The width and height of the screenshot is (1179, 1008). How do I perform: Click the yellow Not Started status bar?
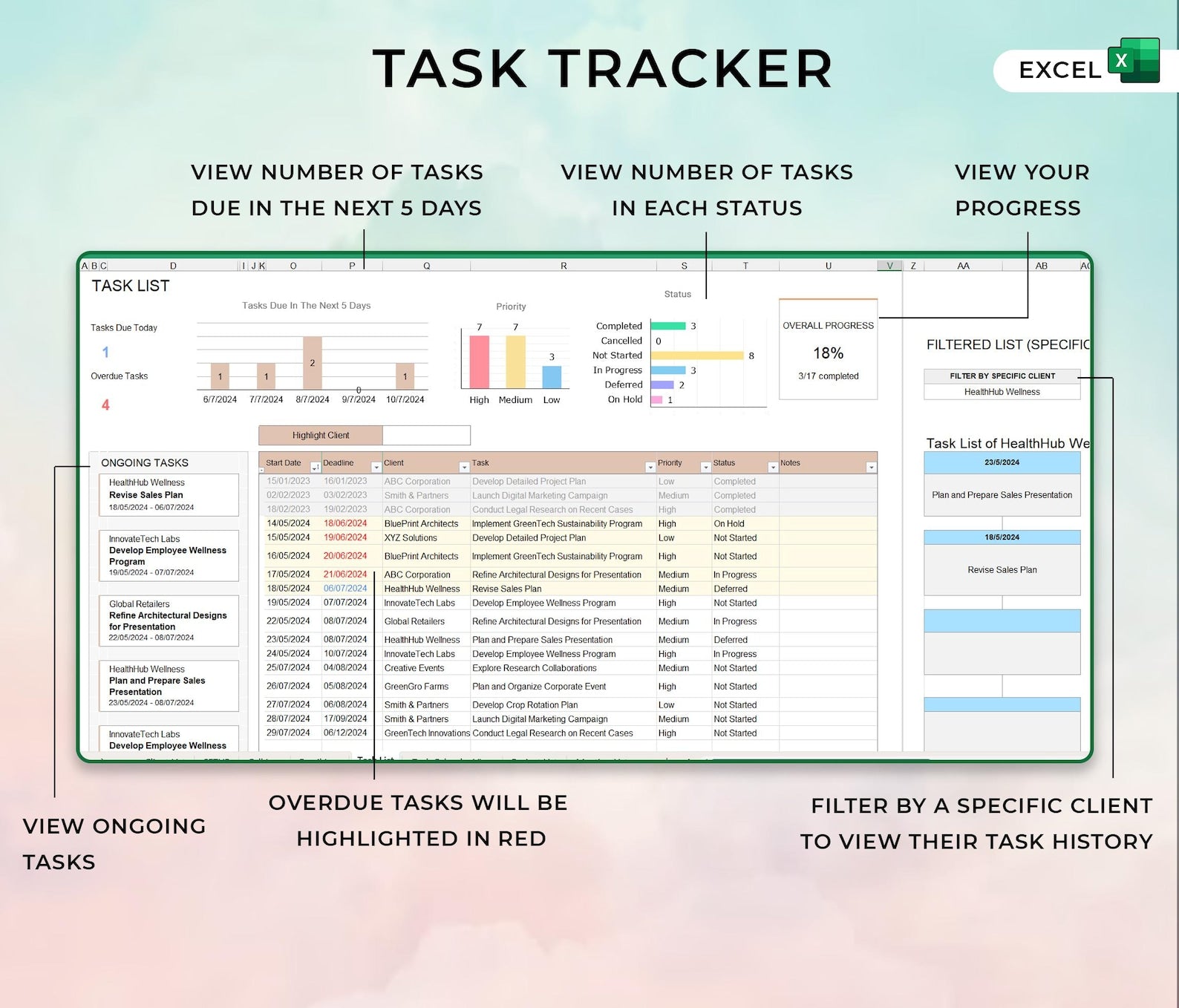point(696,356)
